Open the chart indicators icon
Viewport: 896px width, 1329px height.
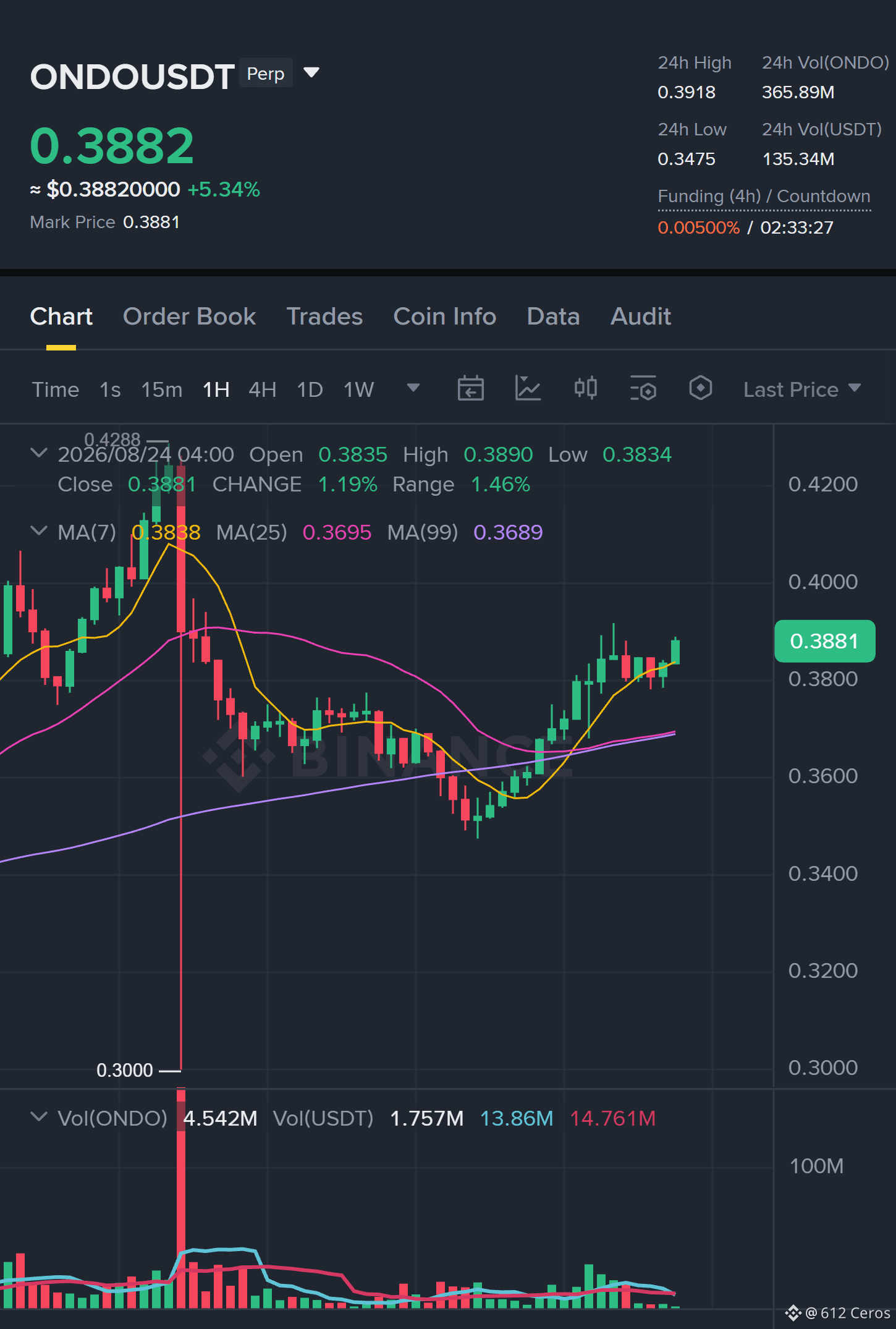tap(528, 389)
